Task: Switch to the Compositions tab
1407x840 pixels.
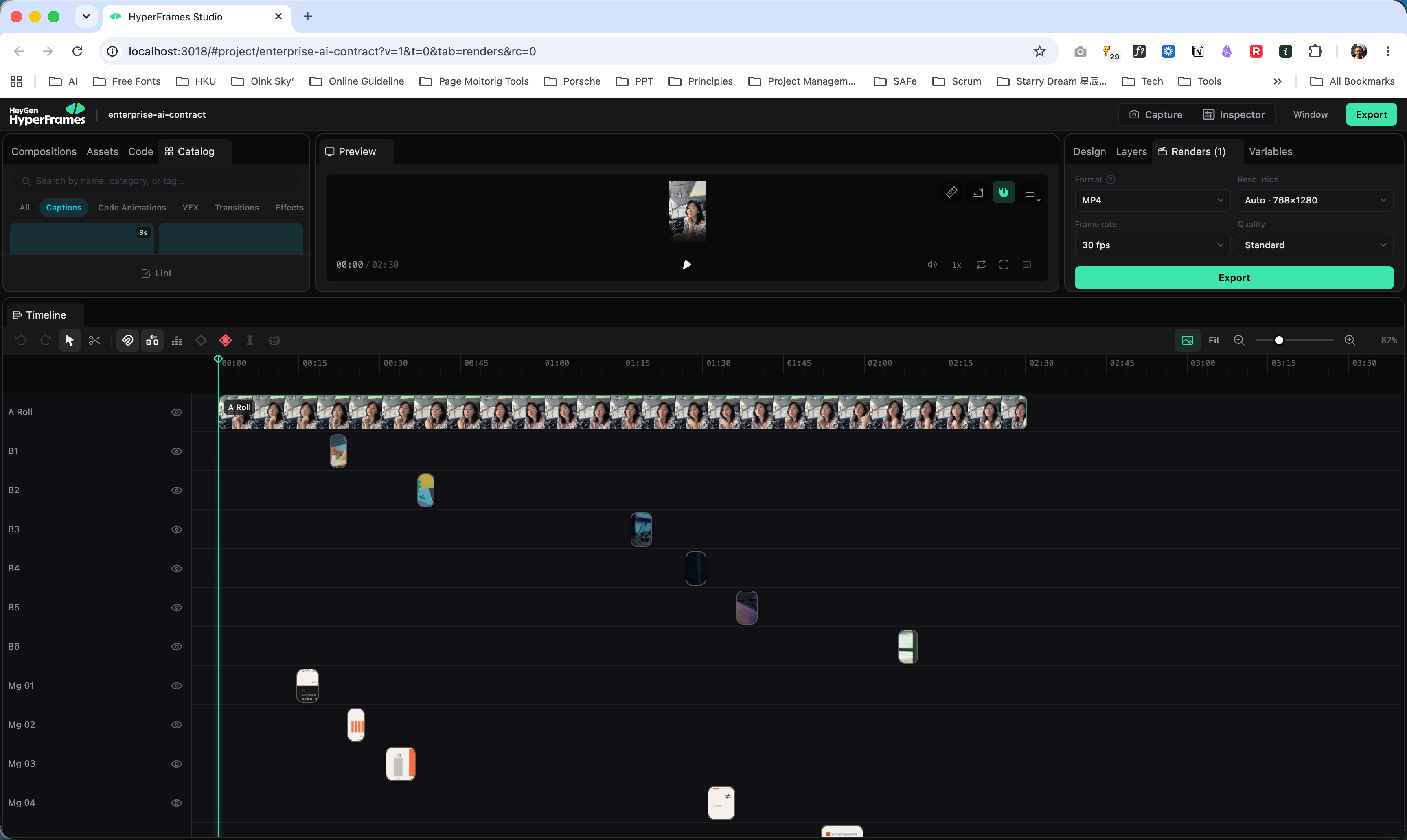Action: coord(44,151)
